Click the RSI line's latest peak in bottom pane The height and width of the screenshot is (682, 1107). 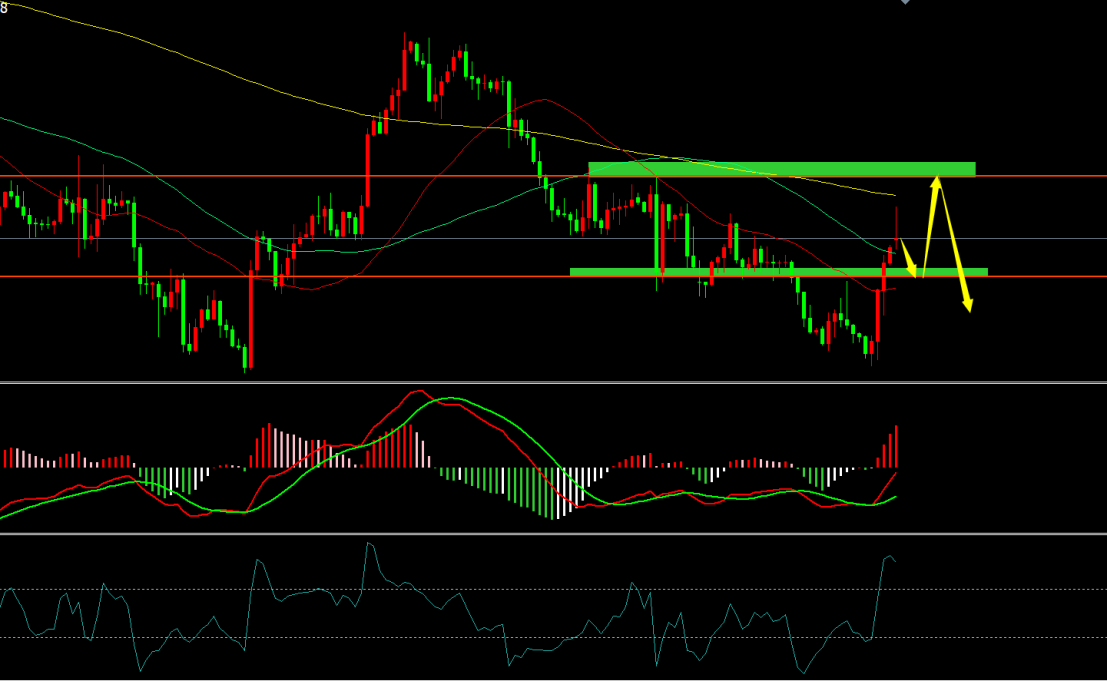(889, 557)
